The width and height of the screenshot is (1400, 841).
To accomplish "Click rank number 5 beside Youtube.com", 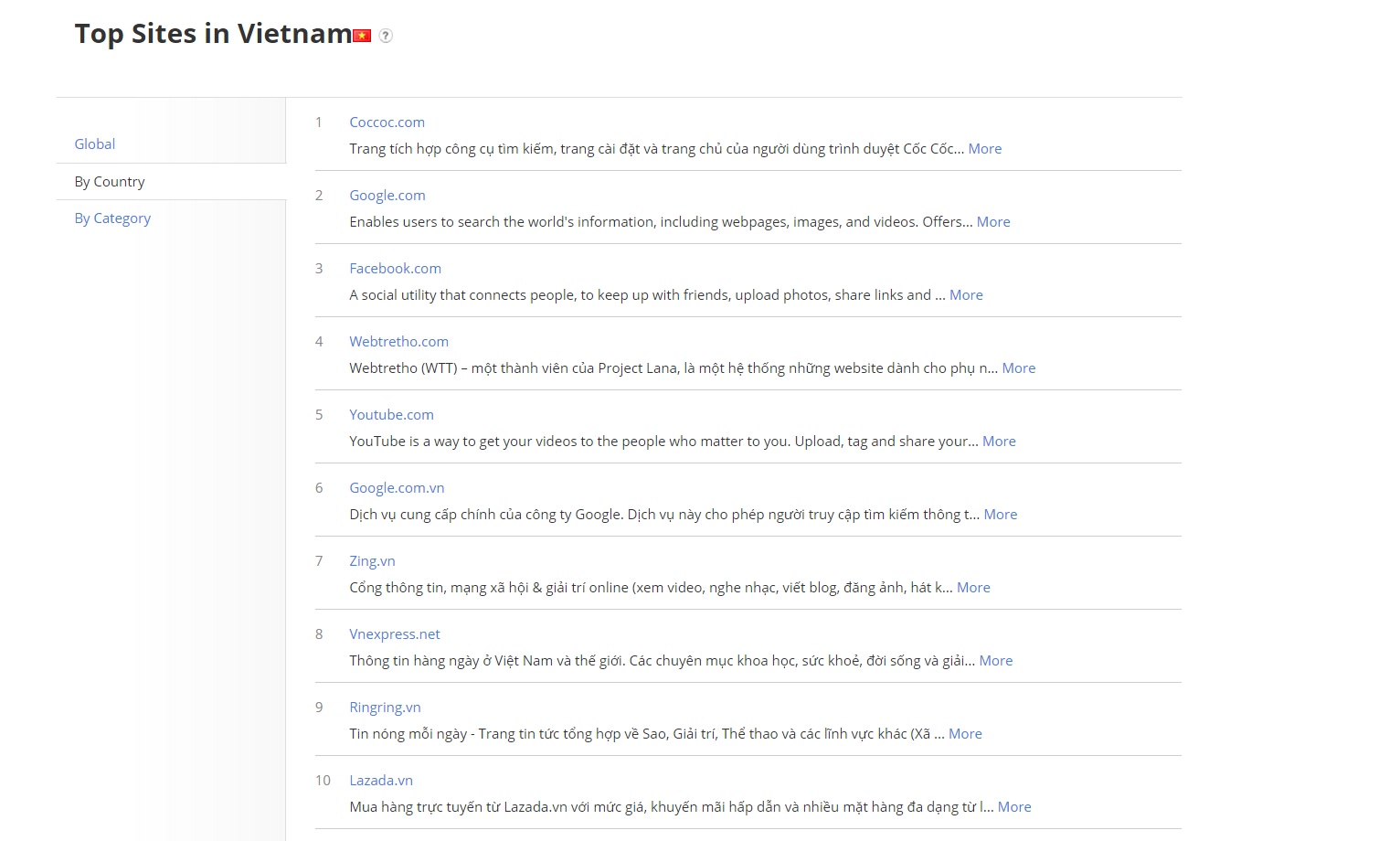I will [319, 415].
